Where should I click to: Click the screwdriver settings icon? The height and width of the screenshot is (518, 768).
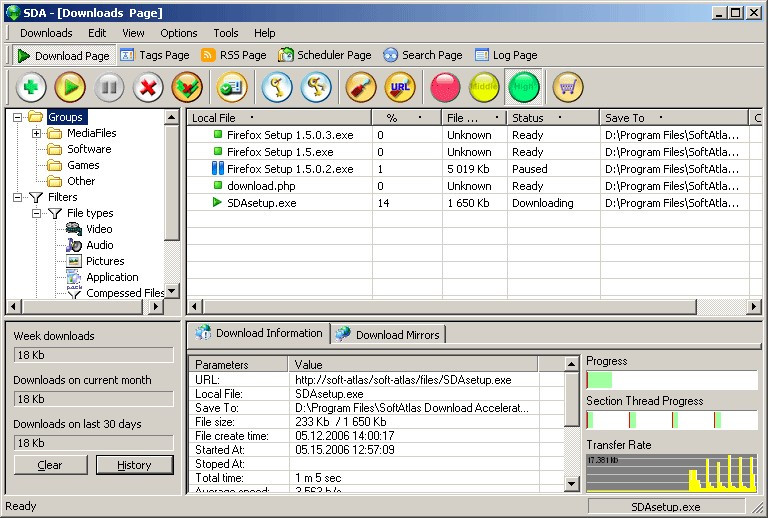point(361,87)
